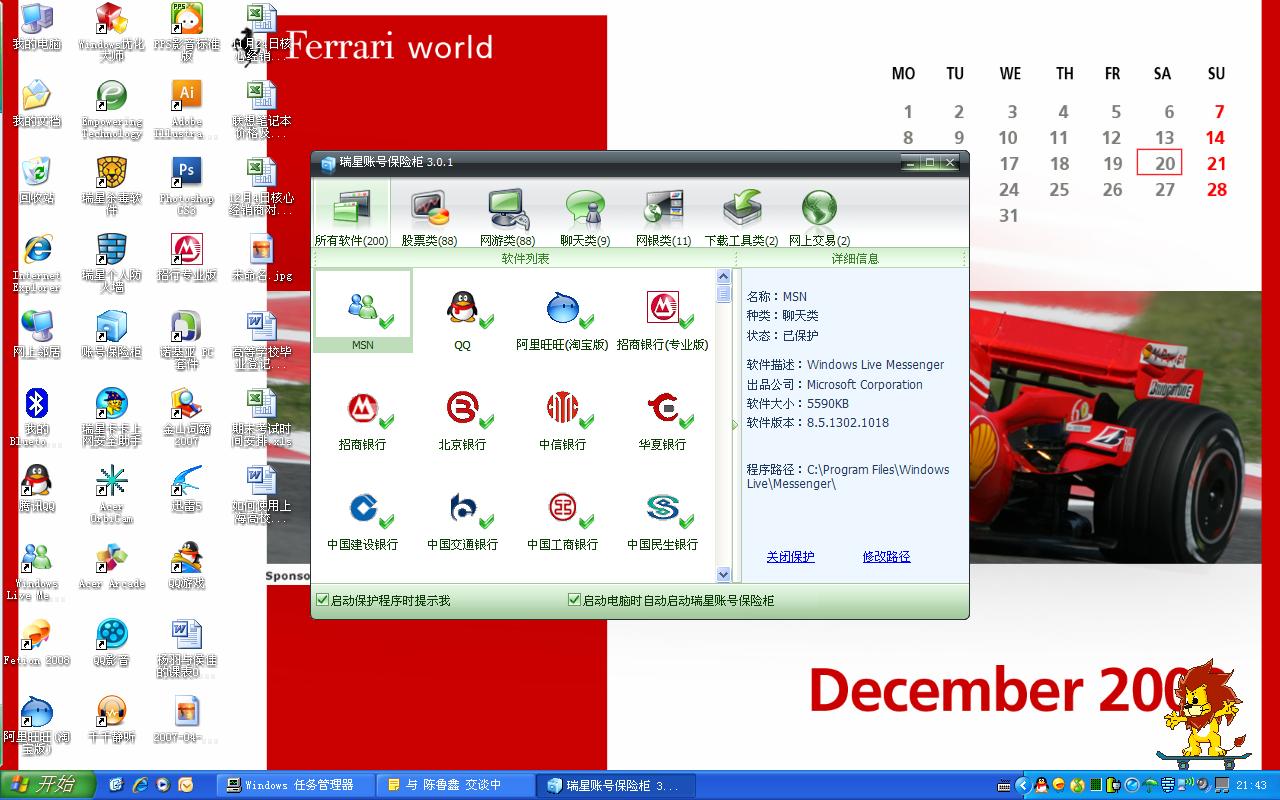Select 我的文档 desktop icon
The width and height of the screenshot is (1280, 800).
(37, 104)
